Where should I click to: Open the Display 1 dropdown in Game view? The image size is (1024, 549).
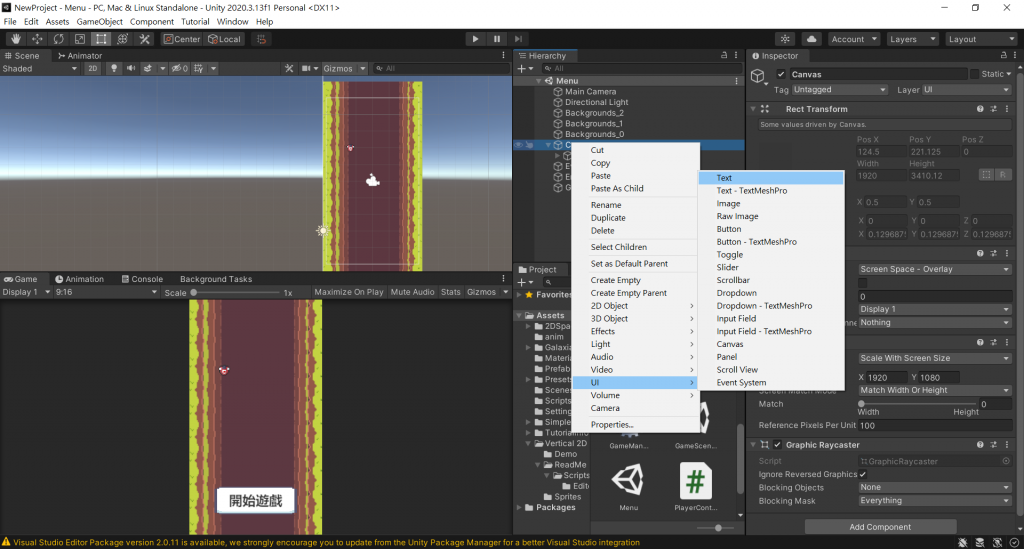click(26, 292)
